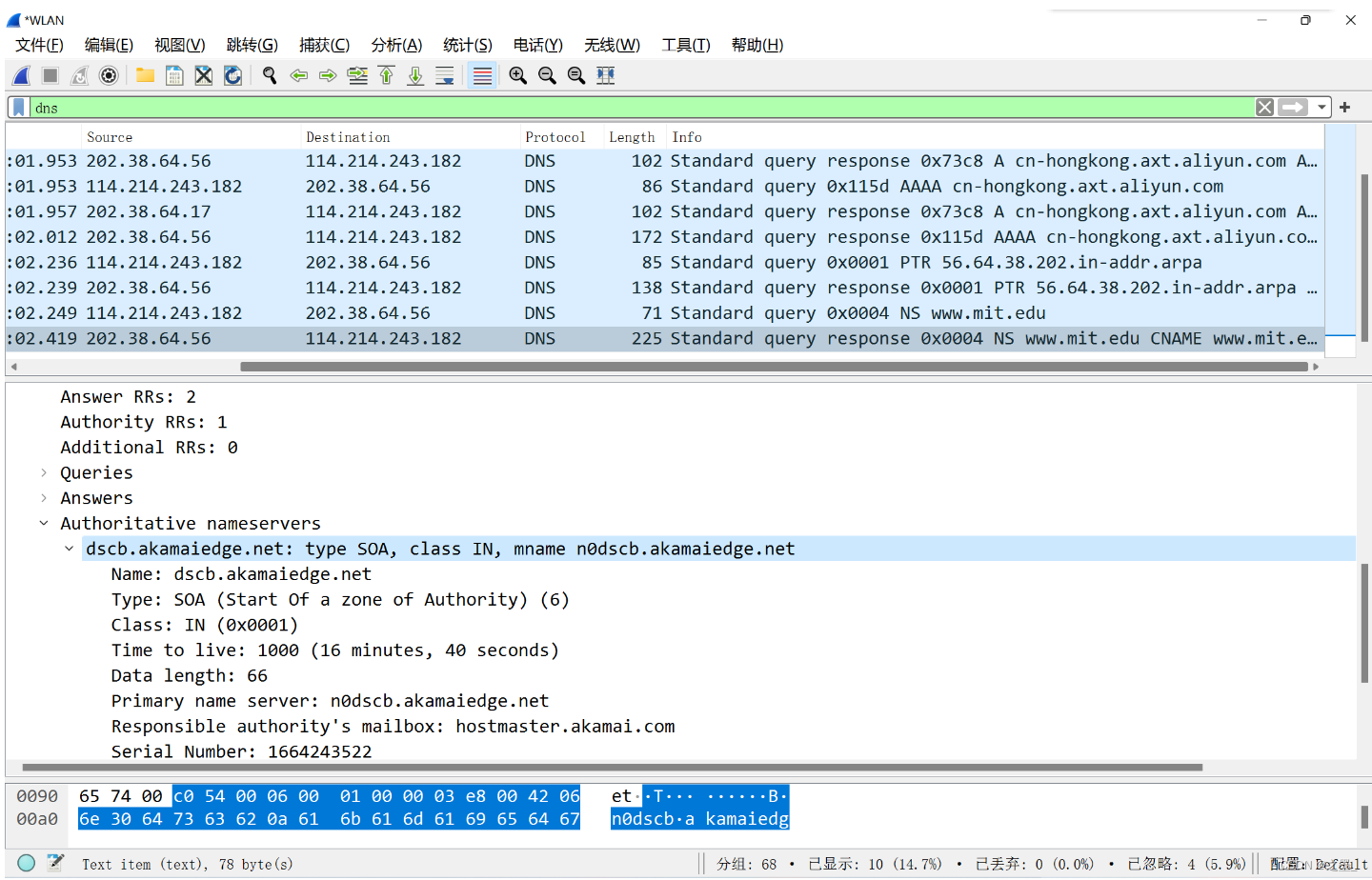Open the 视图(V) menu
The width and height of the screenshot is (1372, 880).
tap(180, 45)
